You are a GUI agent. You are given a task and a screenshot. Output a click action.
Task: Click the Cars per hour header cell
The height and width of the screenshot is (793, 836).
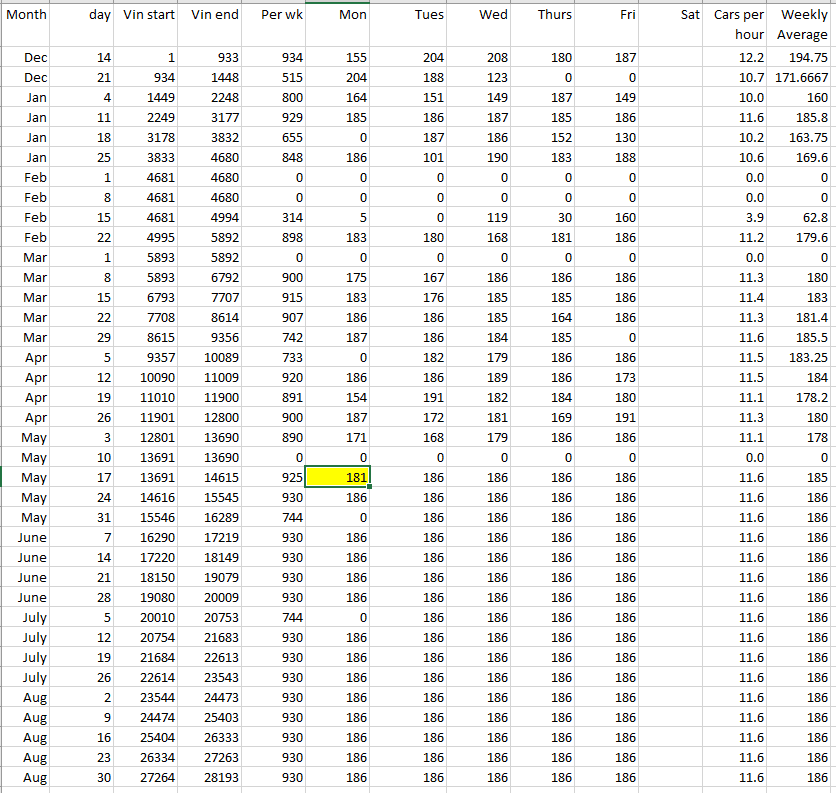pos(738,25)
